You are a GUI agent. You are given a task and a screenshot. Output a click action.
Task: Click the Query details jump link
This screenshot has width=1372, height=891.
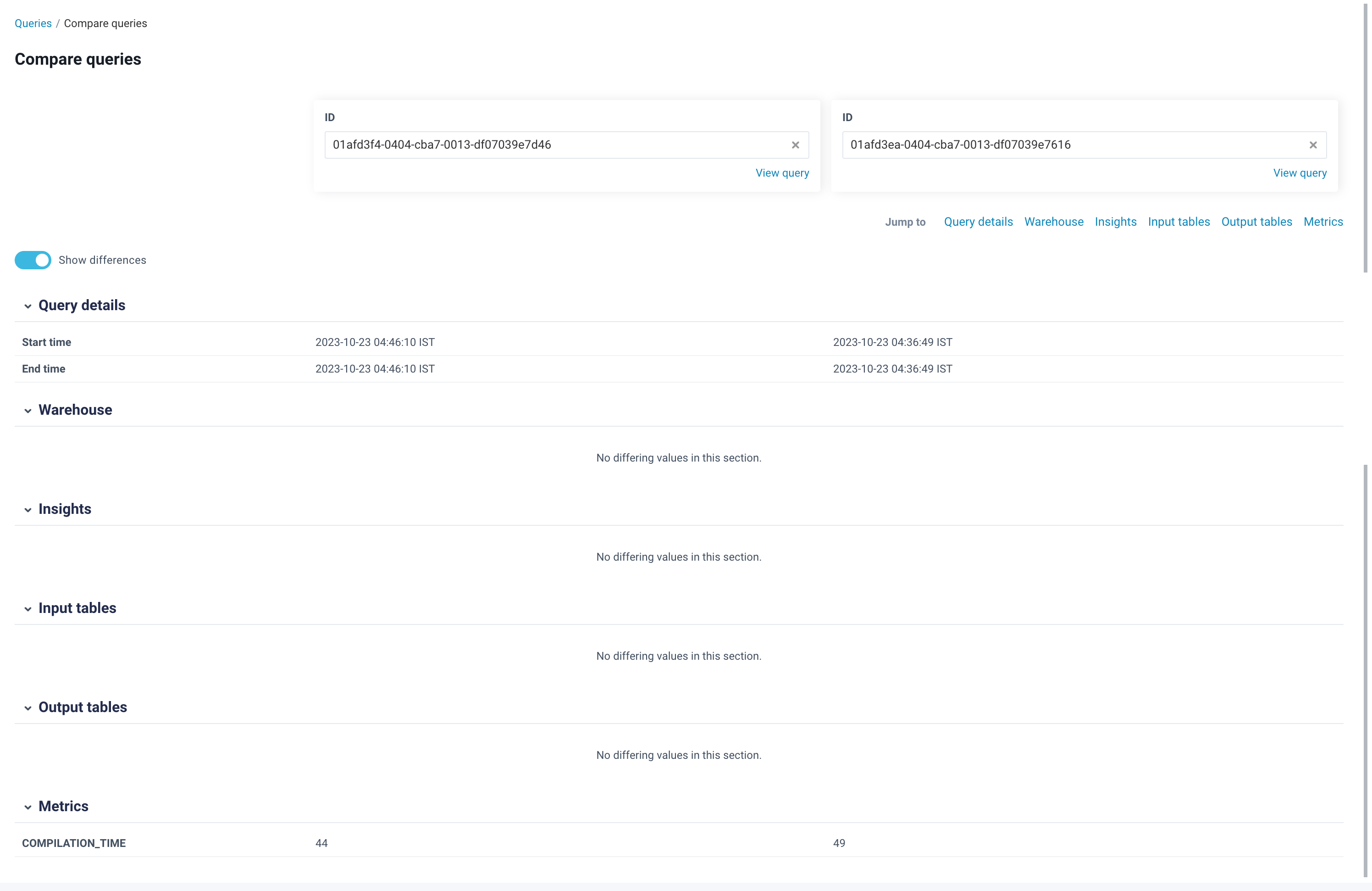(978, 221)
